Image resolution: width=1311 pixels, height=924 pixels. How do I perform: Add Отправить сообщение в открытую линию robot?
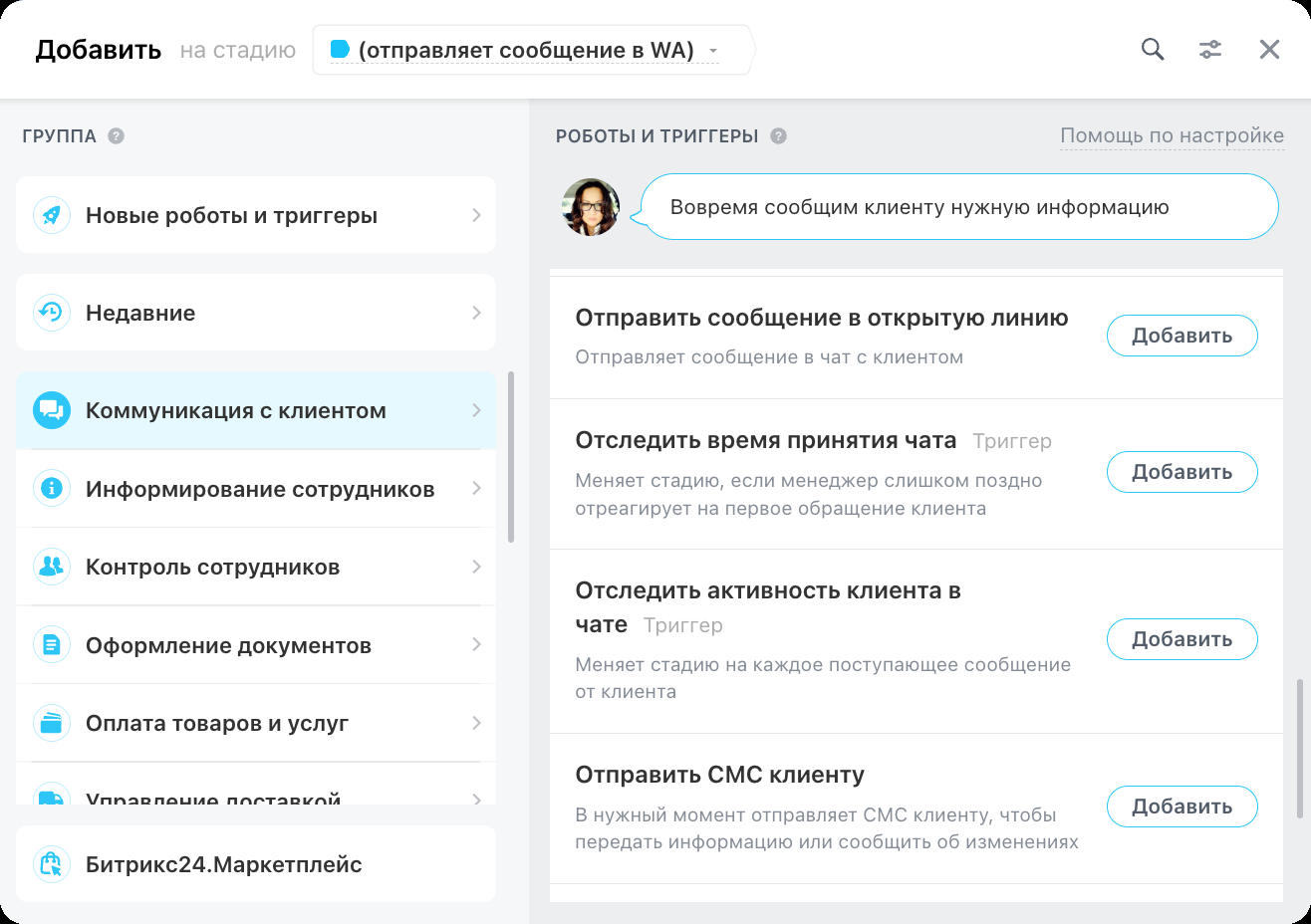1182,336
